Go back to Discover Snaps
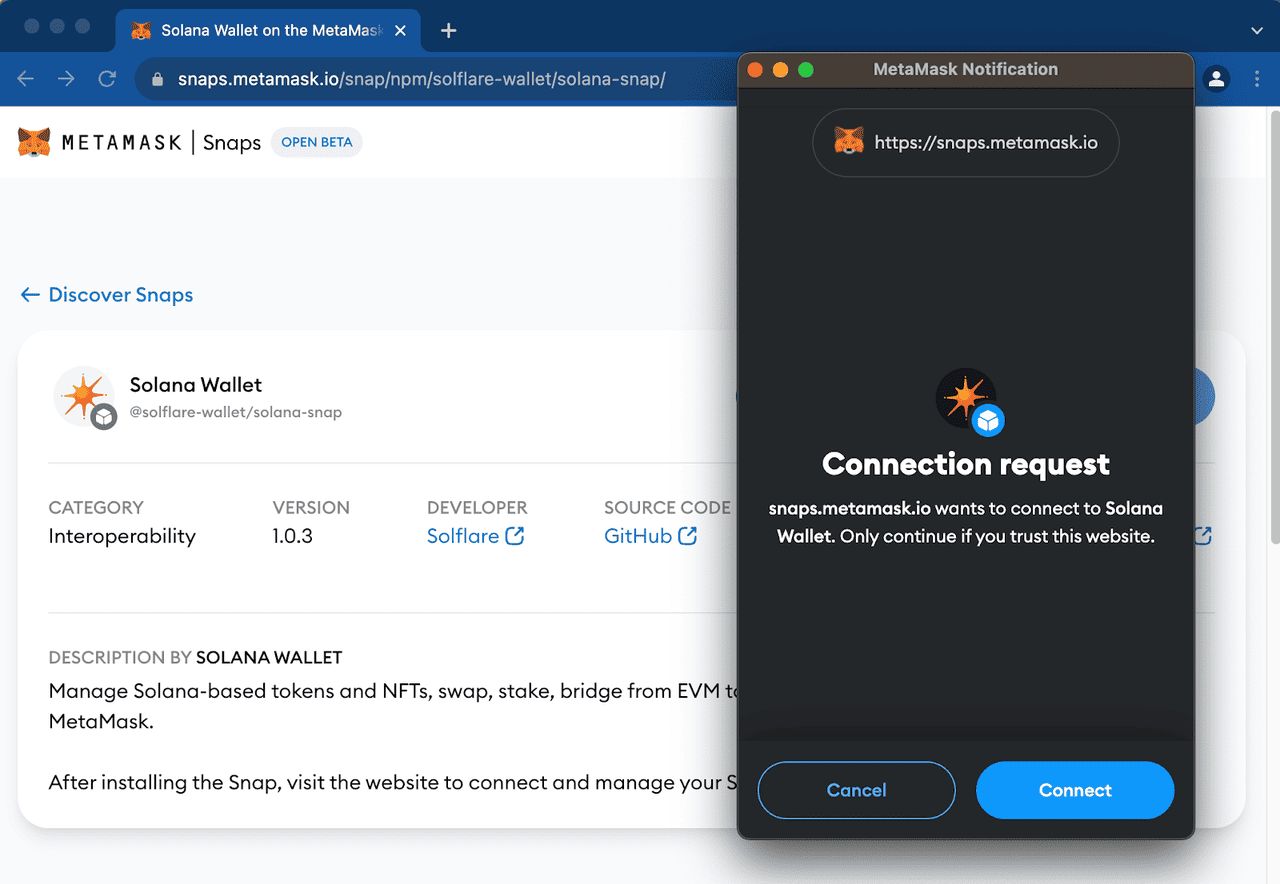 point(107,295)
